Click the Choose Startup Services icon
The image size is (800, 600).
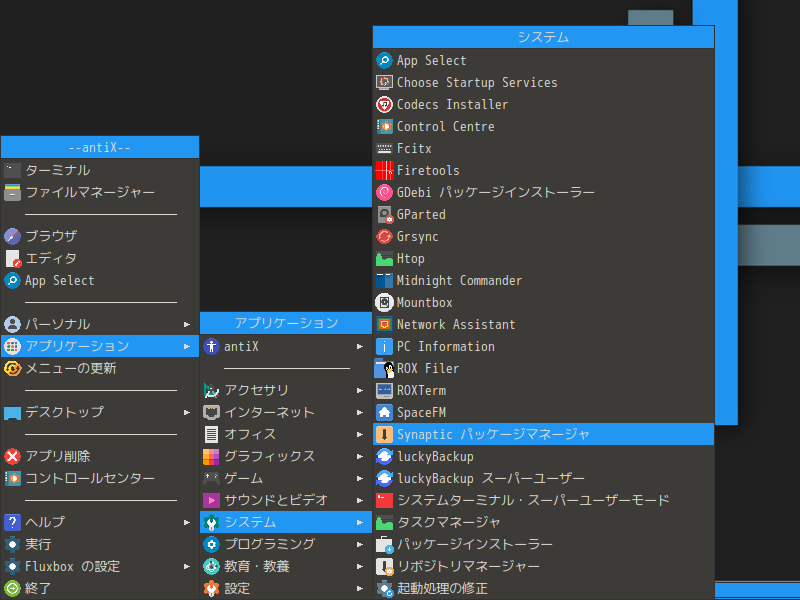(384, 82)
